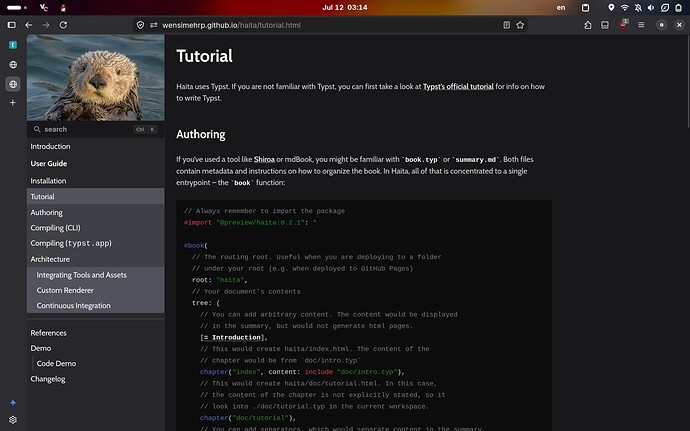The width and height of the screenshot is (690, 431).
Task: Expand the Architecture sidebar section
Action: (50, 259)
